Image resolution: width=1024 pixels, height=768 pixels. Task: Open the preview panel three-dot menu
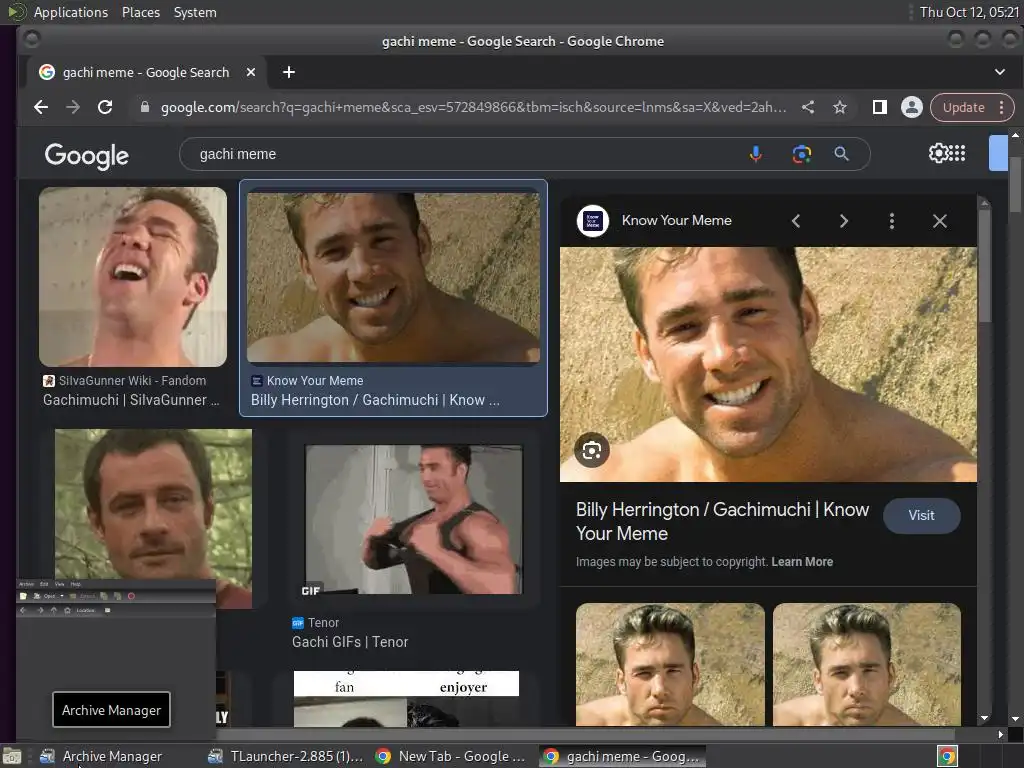click(x=891, y=221)
